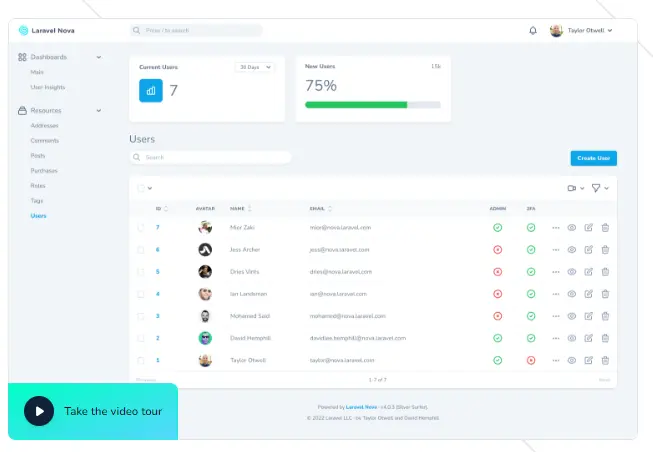Tick the checkbox for Mior Zaki row
The width and height of the screenshot is (653, 452).
141,228
